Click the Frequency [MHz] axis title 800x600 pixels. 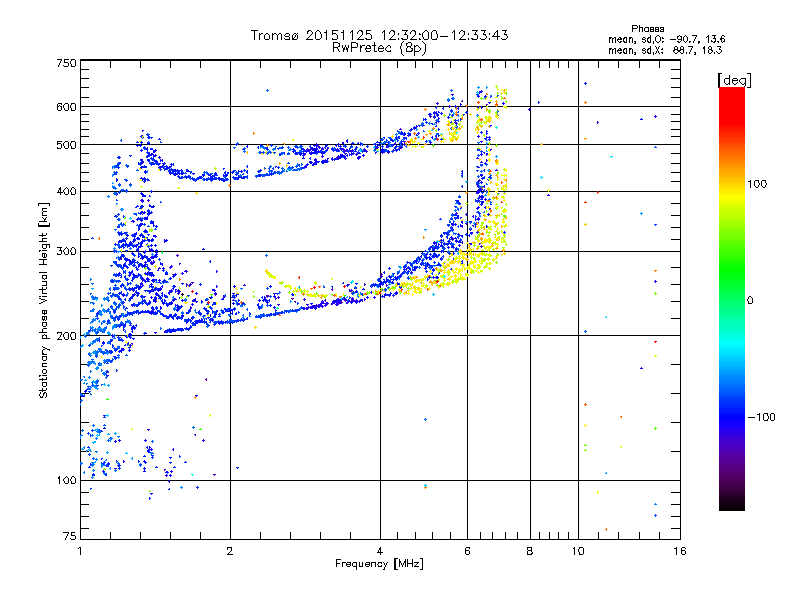point(379,564)
